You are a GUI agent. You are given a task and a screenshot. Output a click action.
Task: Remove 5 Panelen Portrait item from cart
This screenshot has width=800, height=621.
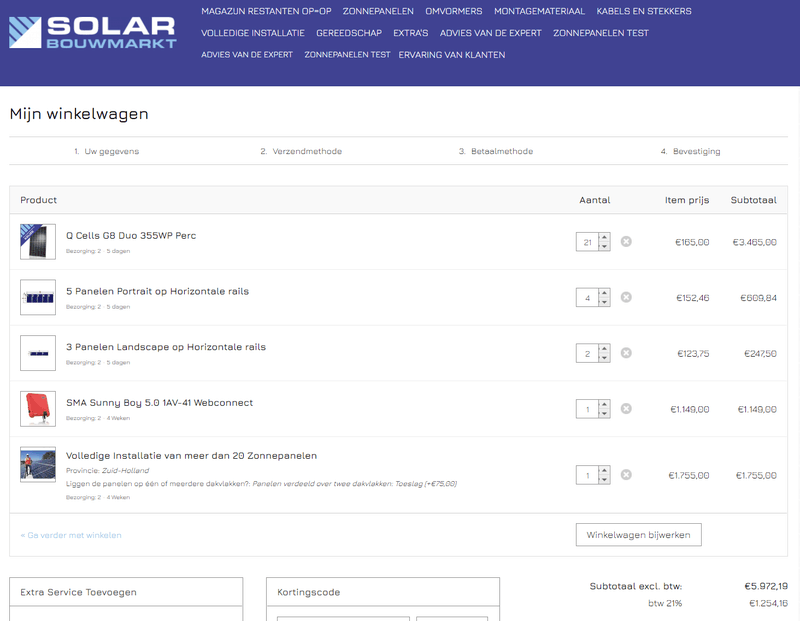[x=626, y=297]
